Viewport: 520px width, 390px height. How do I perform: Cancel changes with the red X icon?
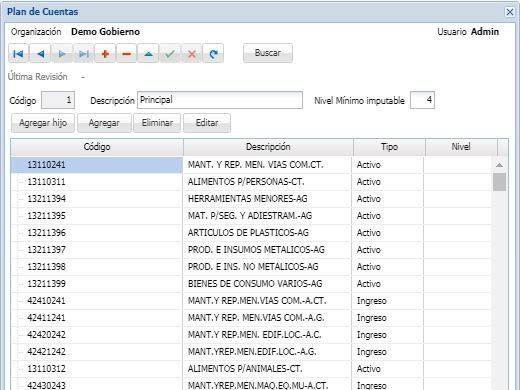click(192, 53)
